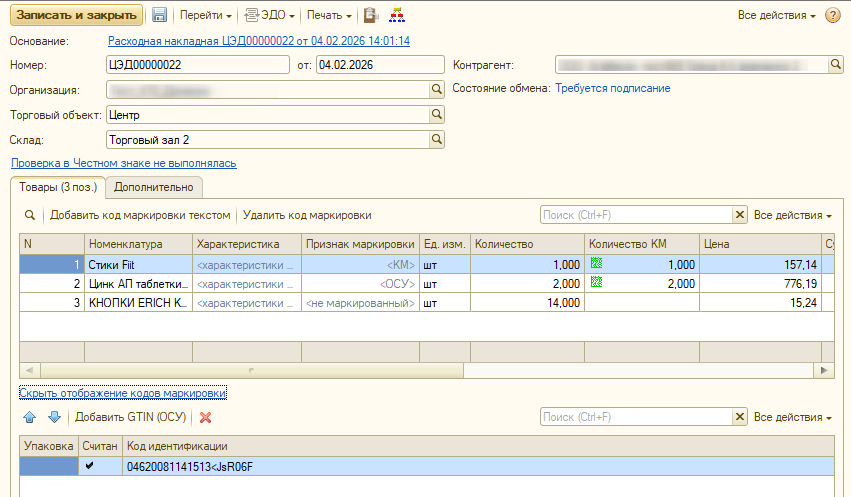Click the red X delete icon
The height and width of the screenshot is (497, 851).
[x=206, y=417]
